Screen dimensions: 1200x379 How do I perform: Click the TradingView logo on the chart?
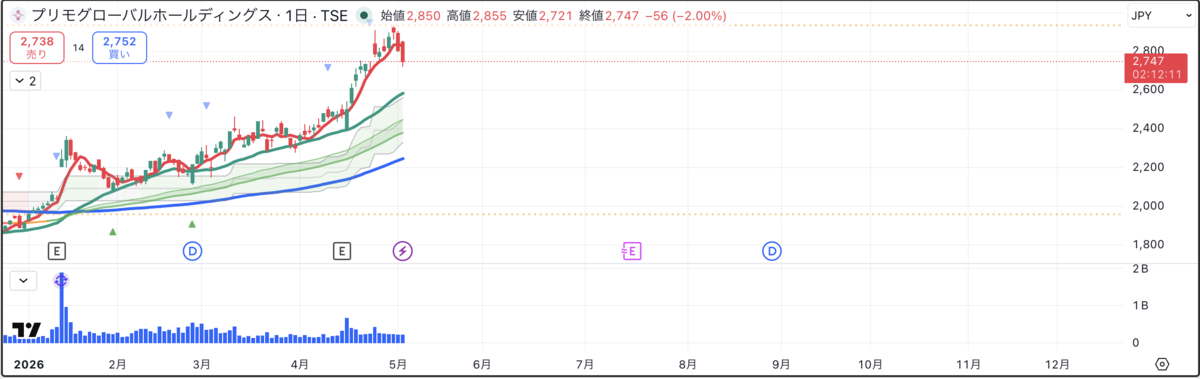pos(26,329)
